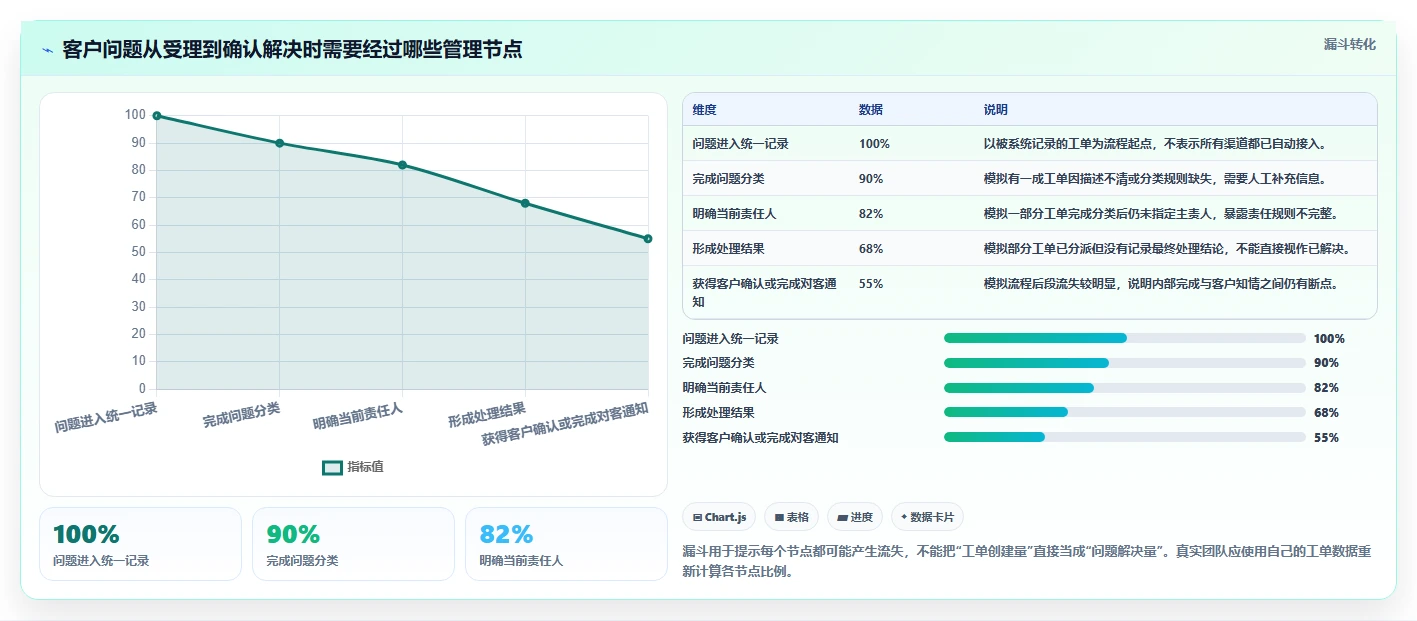Image resolution: width=1417 pixels, height=621 pixels.
Task: Click the 形成处理结果 progress bar
Action: pyautogui.click(x=1124, y=412)
